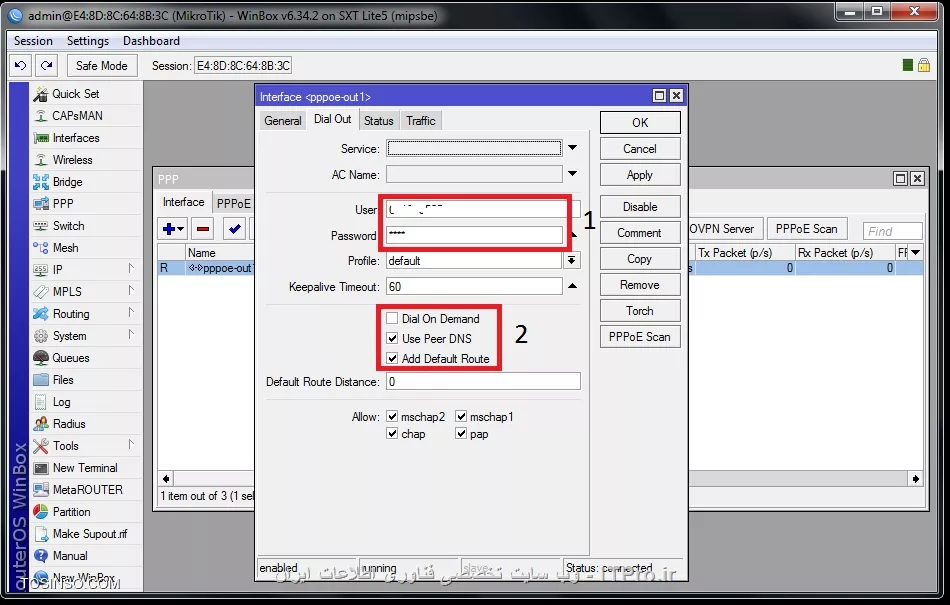The width and height of the screenshot is (950, 605).
Task: Click blue checkmark enable button in PPP window
Action: 234,229
